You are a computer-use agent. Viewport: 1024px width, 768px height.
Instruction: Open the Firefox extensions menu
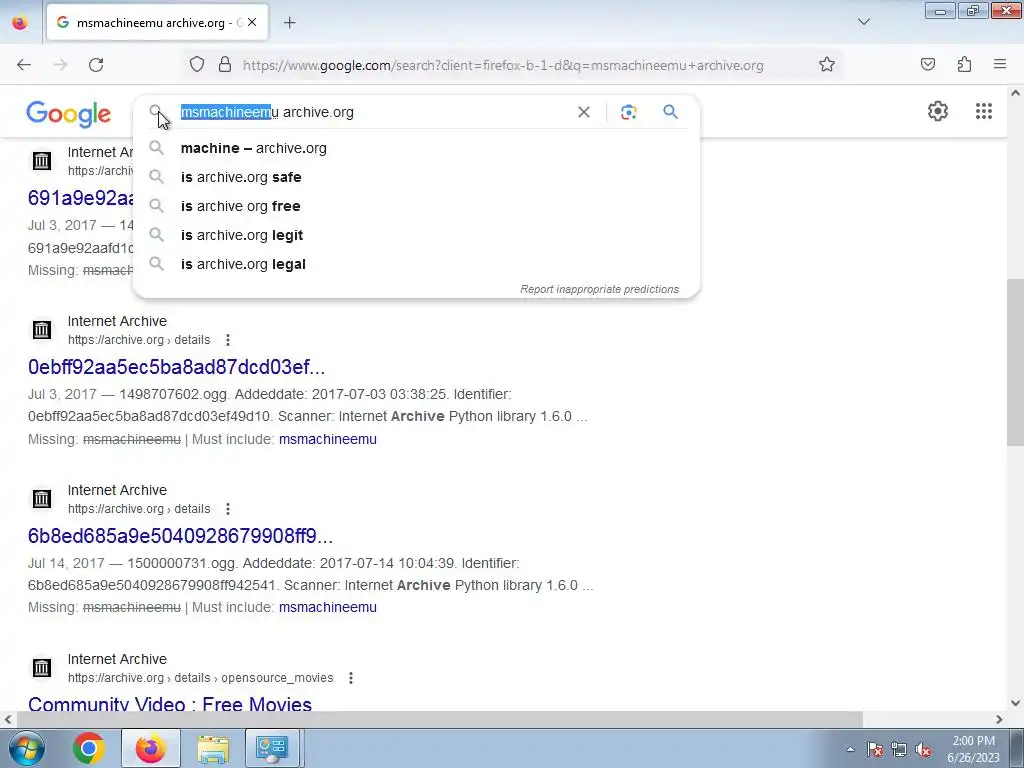pyautogui.click(x=964, y=65)
